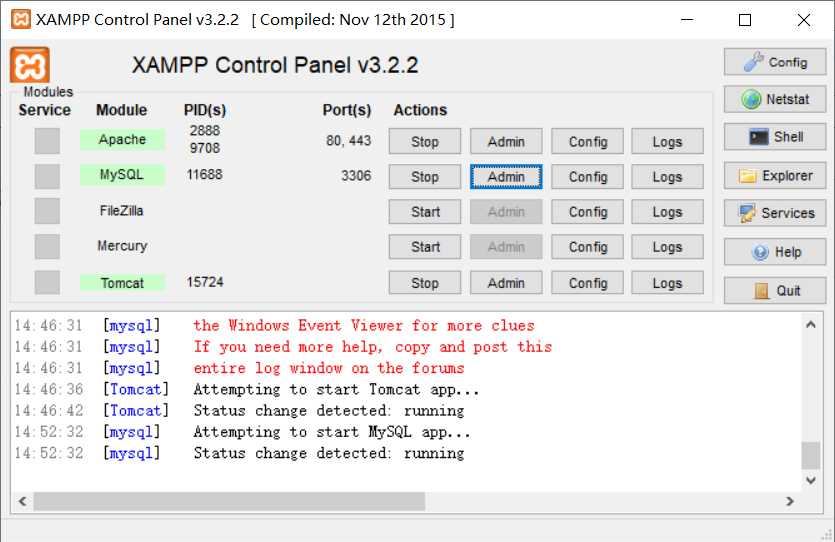835x542 pixels.
Task: Open FileZilla Config menu
Action: click(x=587, y=212)
